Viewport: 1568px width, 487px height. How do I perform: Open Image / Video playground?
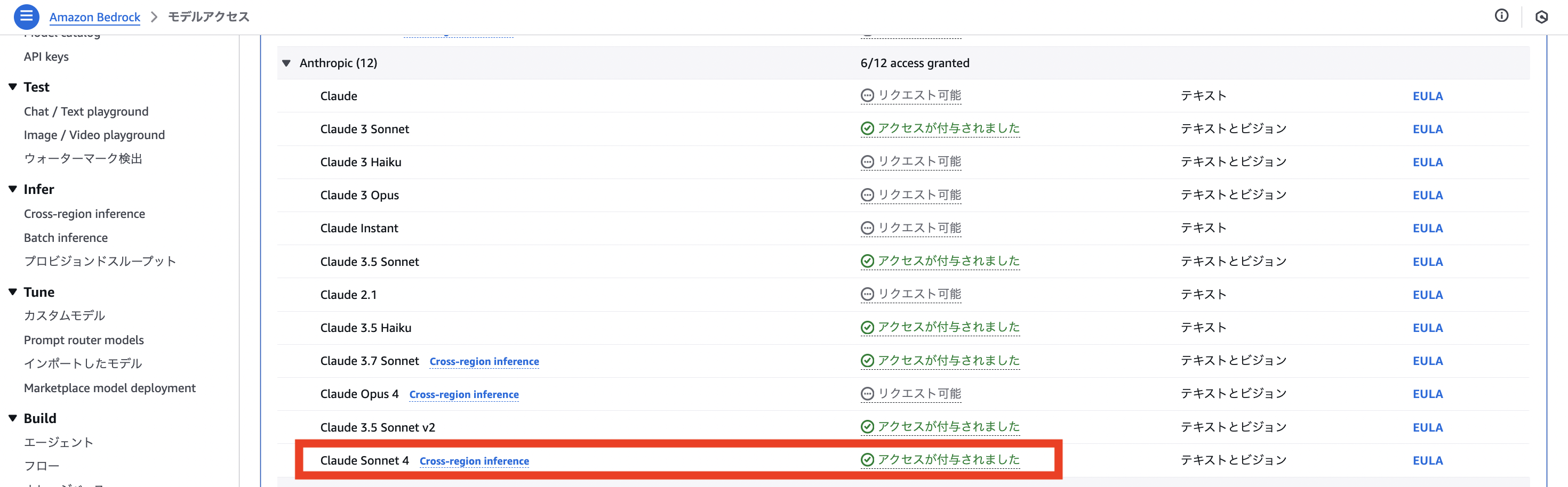tap(94, 135)
